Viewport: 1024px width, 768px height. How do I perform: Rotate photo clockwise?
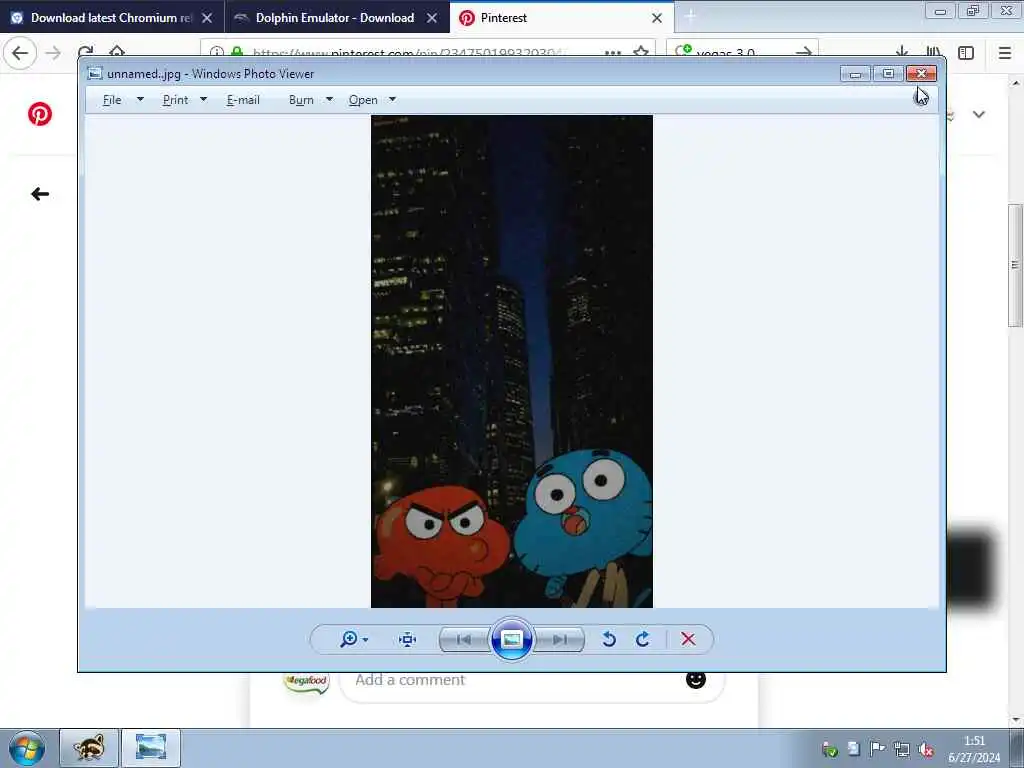click(643, 639)
